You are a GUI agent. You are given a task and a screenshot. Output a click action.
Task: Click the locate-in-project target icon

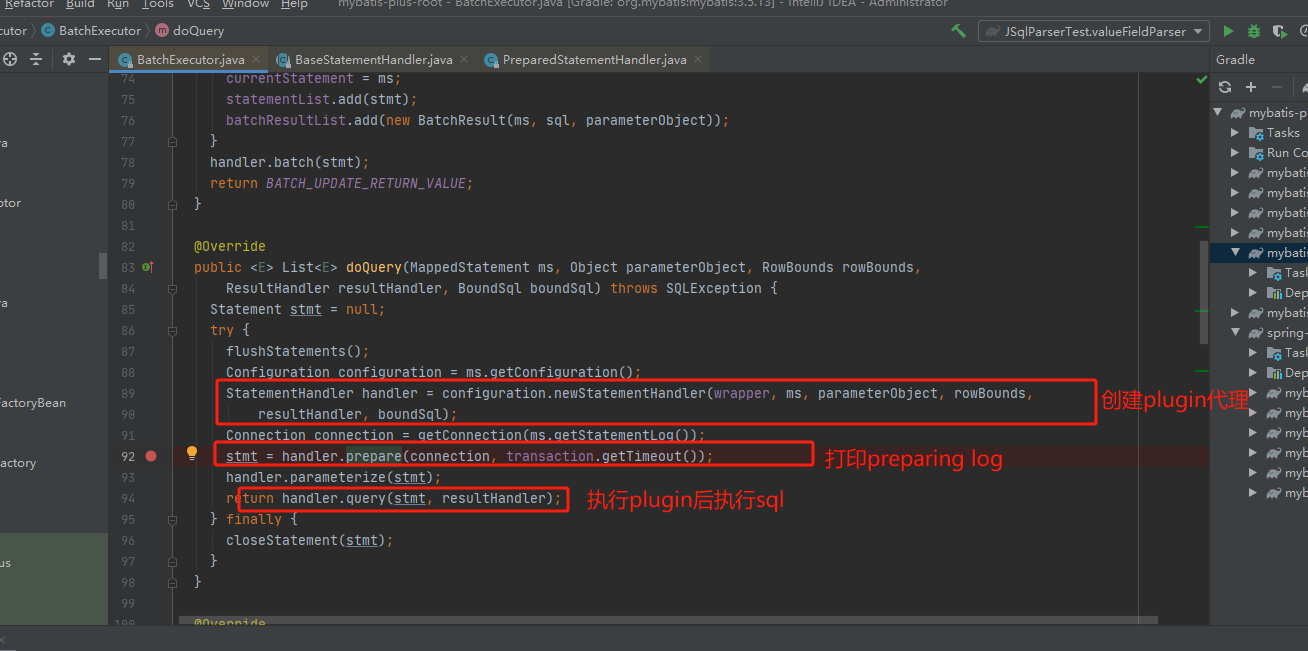click(x=10, y=60)
